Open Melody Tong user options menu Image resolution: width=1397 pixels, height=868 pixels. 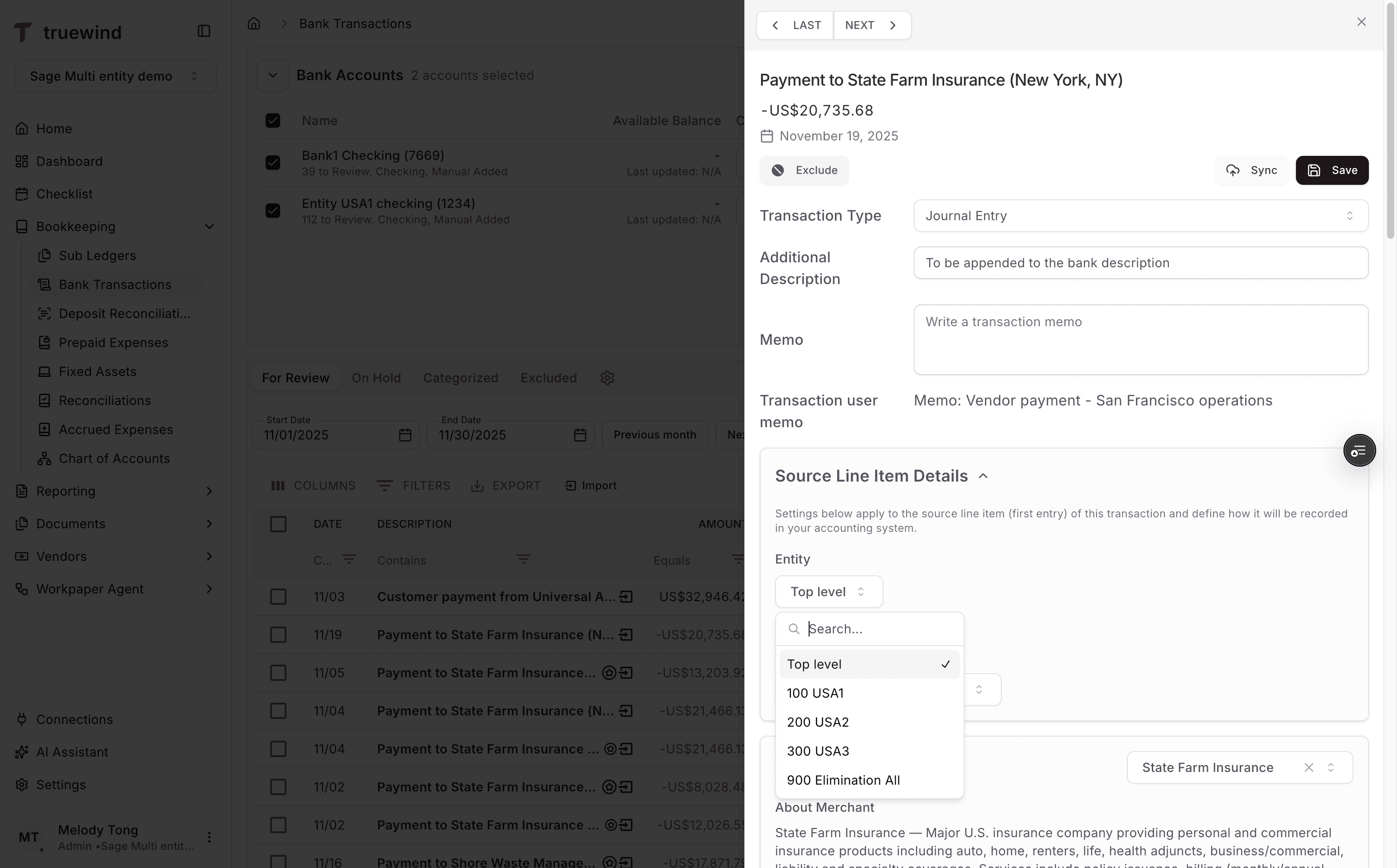tap(209, 837)
